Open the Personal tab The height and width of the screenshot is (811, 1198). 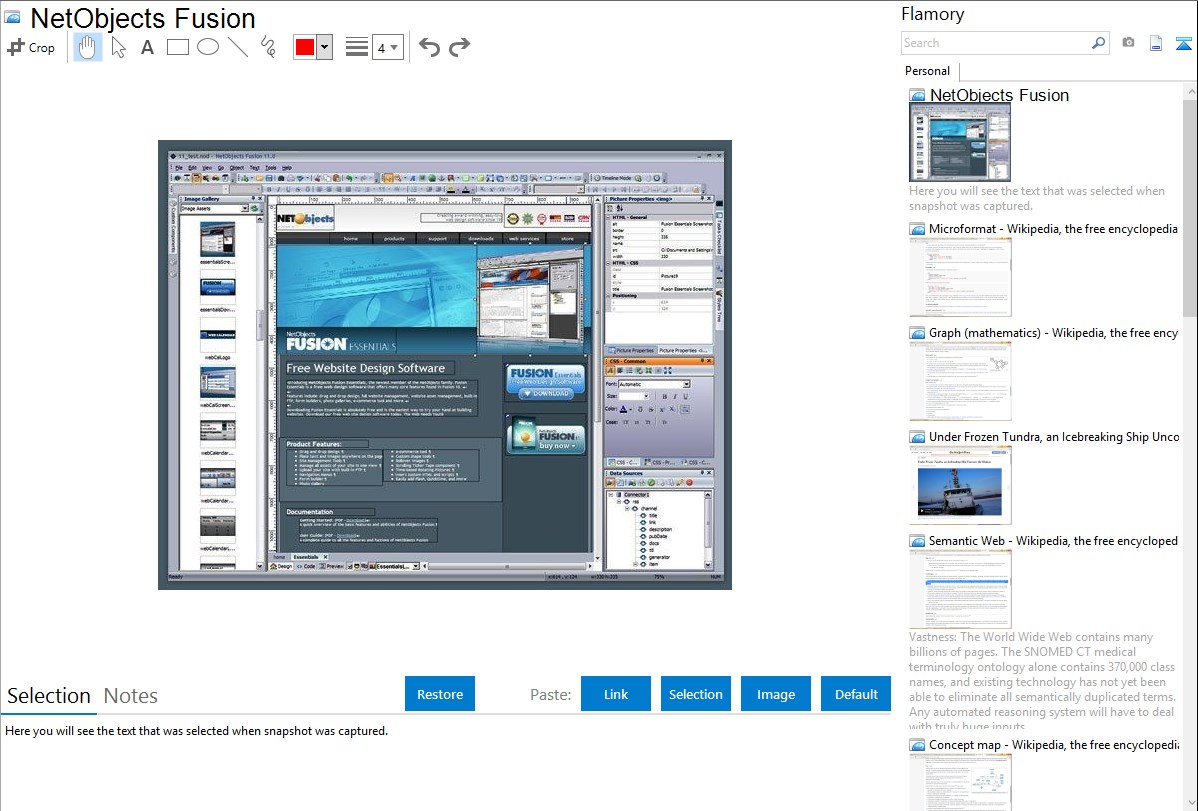point(927,71)
